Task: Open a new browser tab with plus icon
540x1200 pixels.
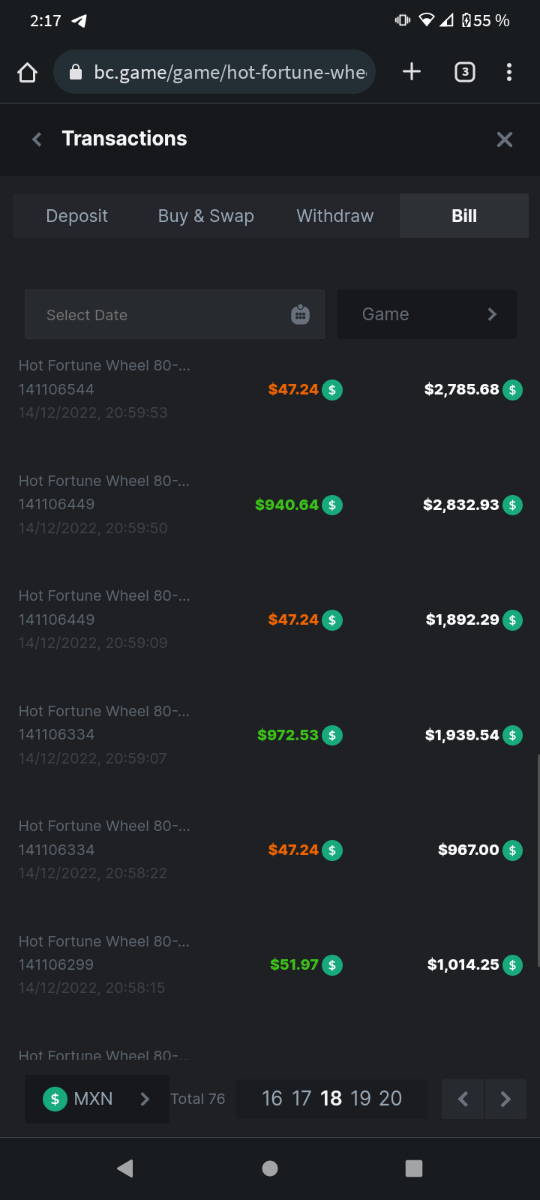Action: [411, 72]
